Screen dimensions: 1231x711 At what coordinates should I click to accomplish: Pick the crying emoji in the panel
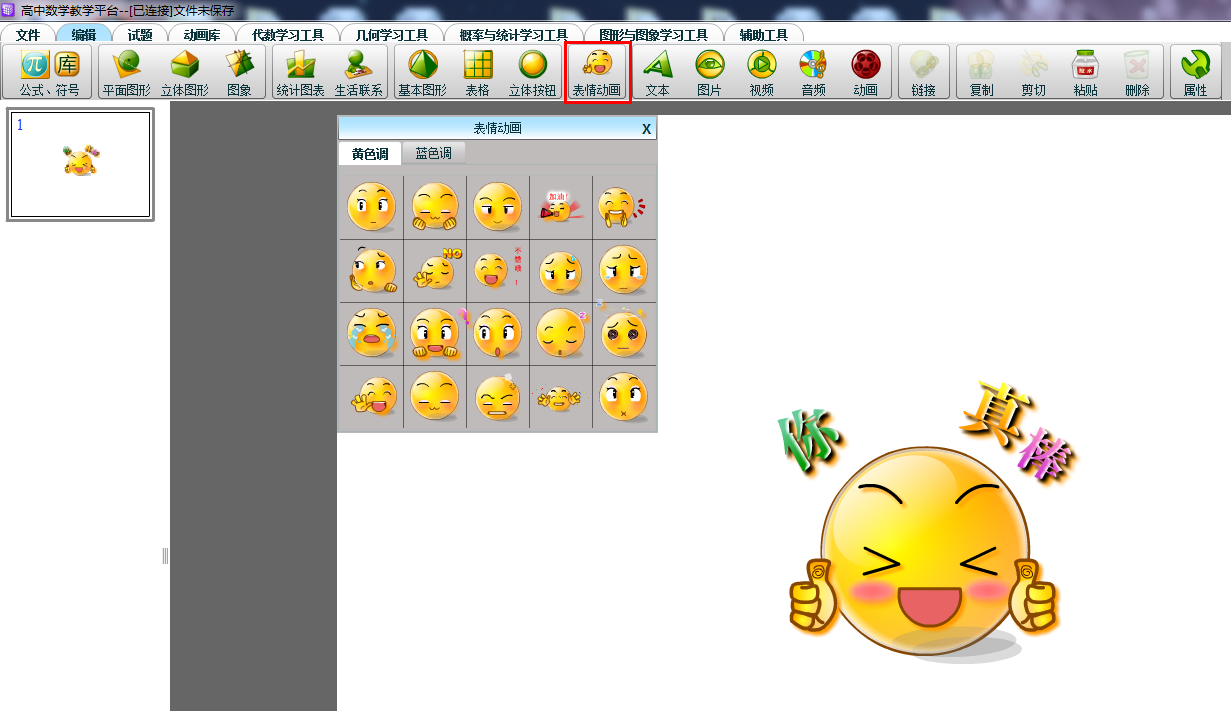371,333
